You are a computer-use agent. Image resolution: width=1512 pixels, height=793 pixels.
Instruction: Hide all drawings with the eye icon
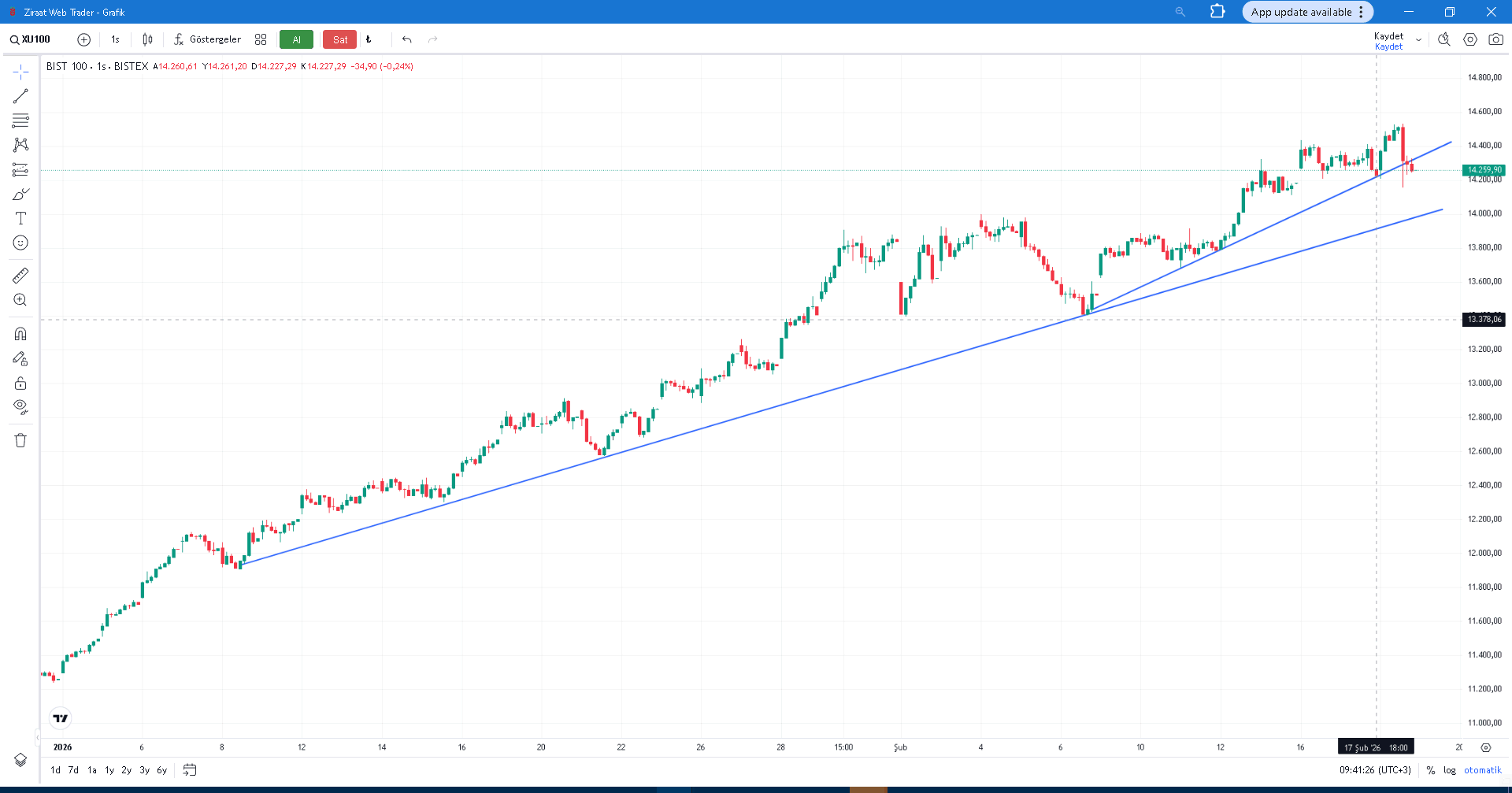pyautogui.click(x=20, y=406)
